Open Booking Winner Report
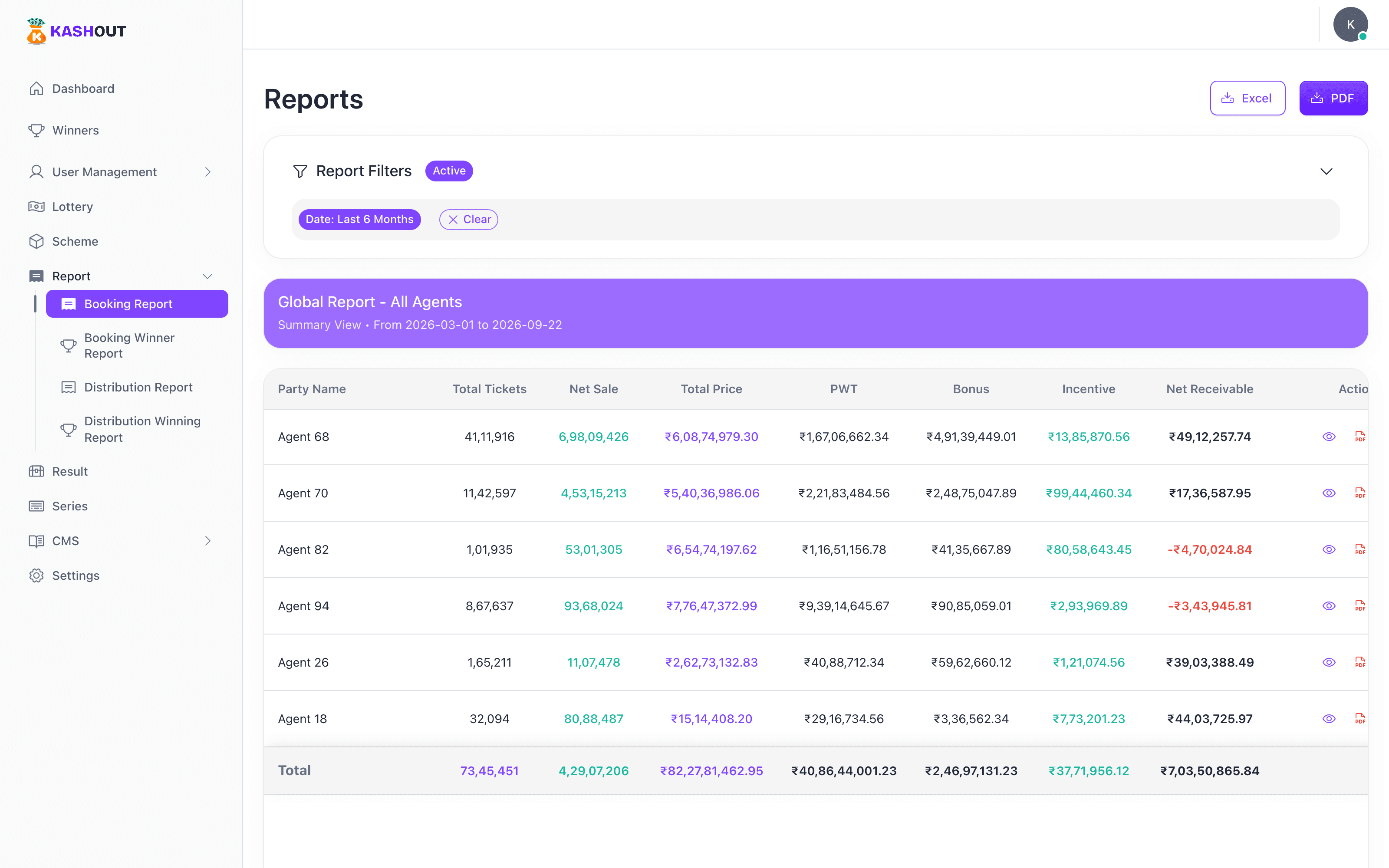Screen dimensions: 1389x868 click(x=137, y=345)
